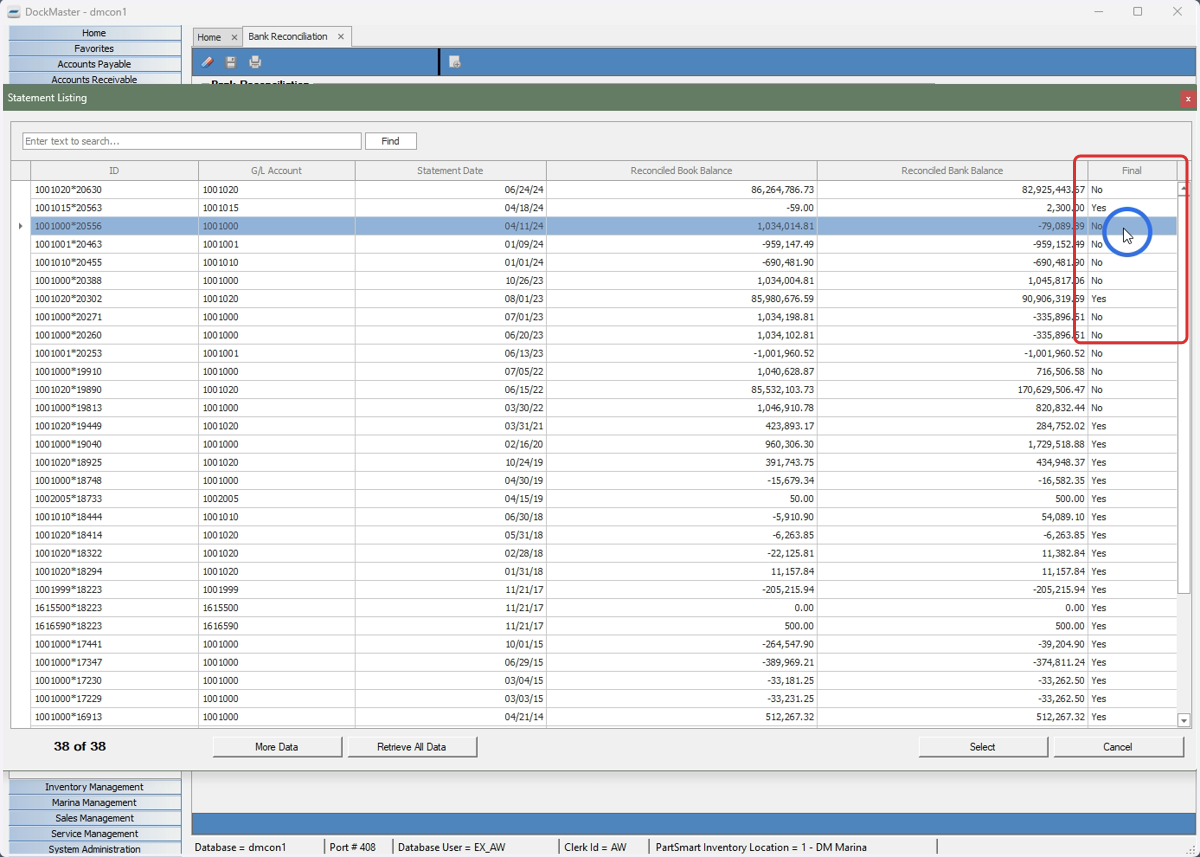Open System Administration module
Image resolution: width=1200 pixels, height=857 pixels.
click(x=94, y=849)
